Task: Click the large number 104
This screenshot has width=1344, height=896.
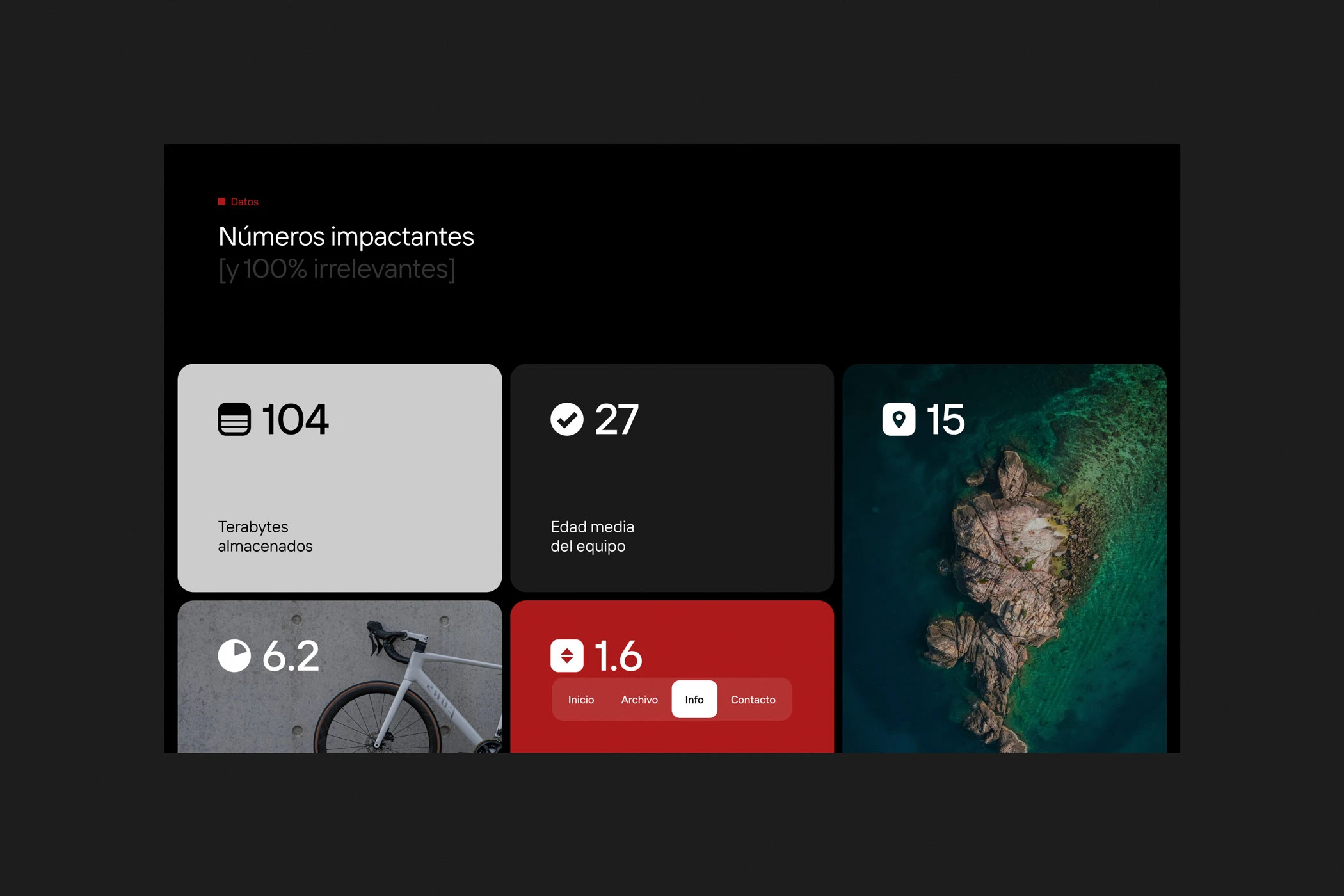Action: pos(295,419)
